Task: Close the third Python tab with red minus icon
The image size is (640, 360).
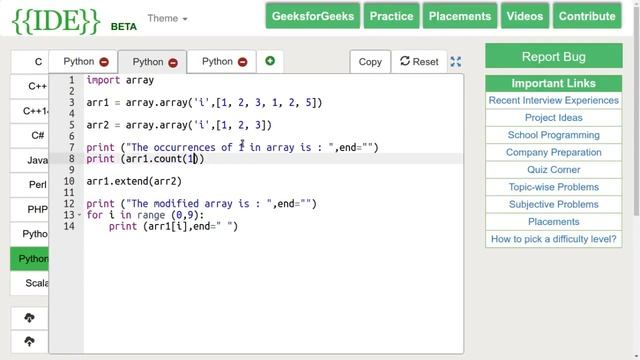Action: (242, 62)
